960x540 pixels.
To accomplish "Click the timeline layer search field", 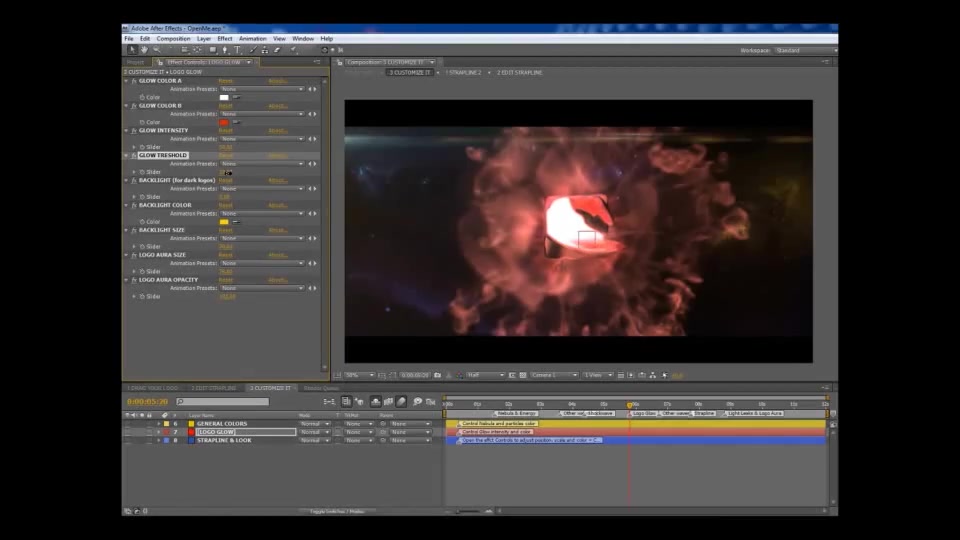I will click(222, 402).
